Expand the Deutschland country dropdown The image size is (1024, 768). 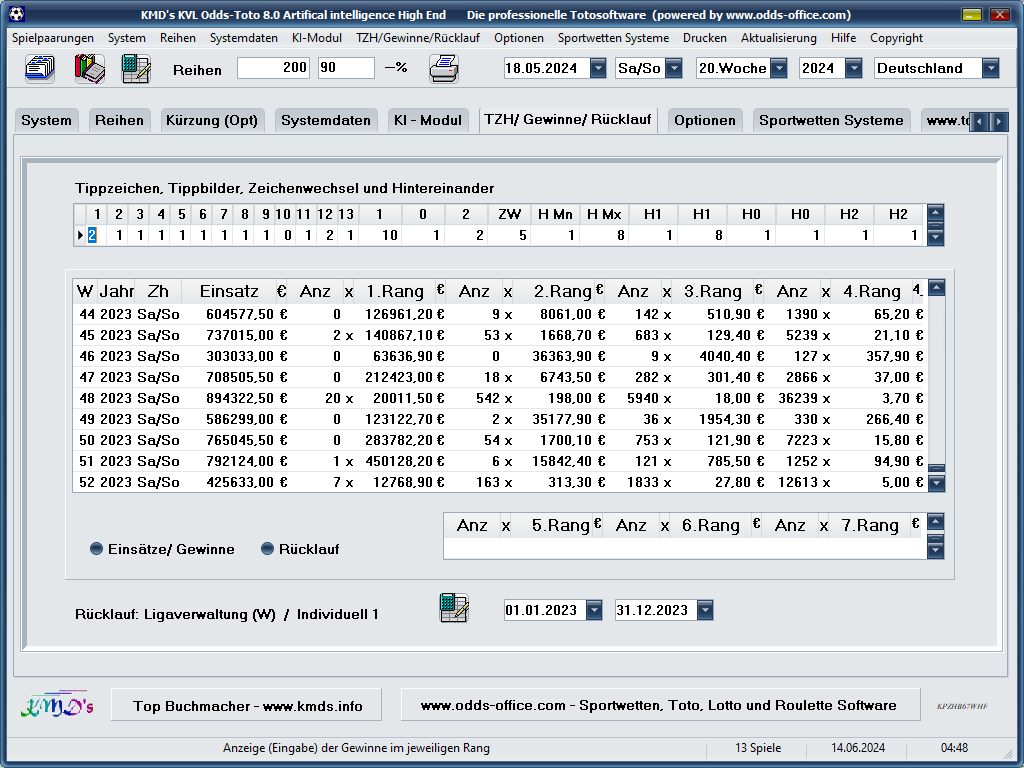990,68
